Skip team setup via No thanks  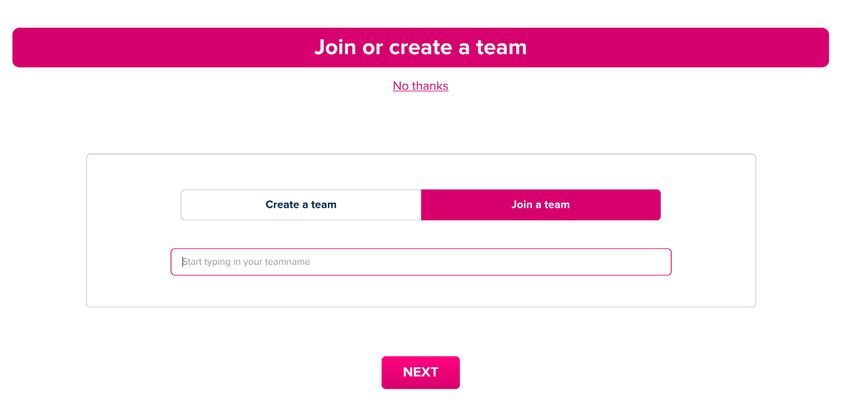point(420,86)
